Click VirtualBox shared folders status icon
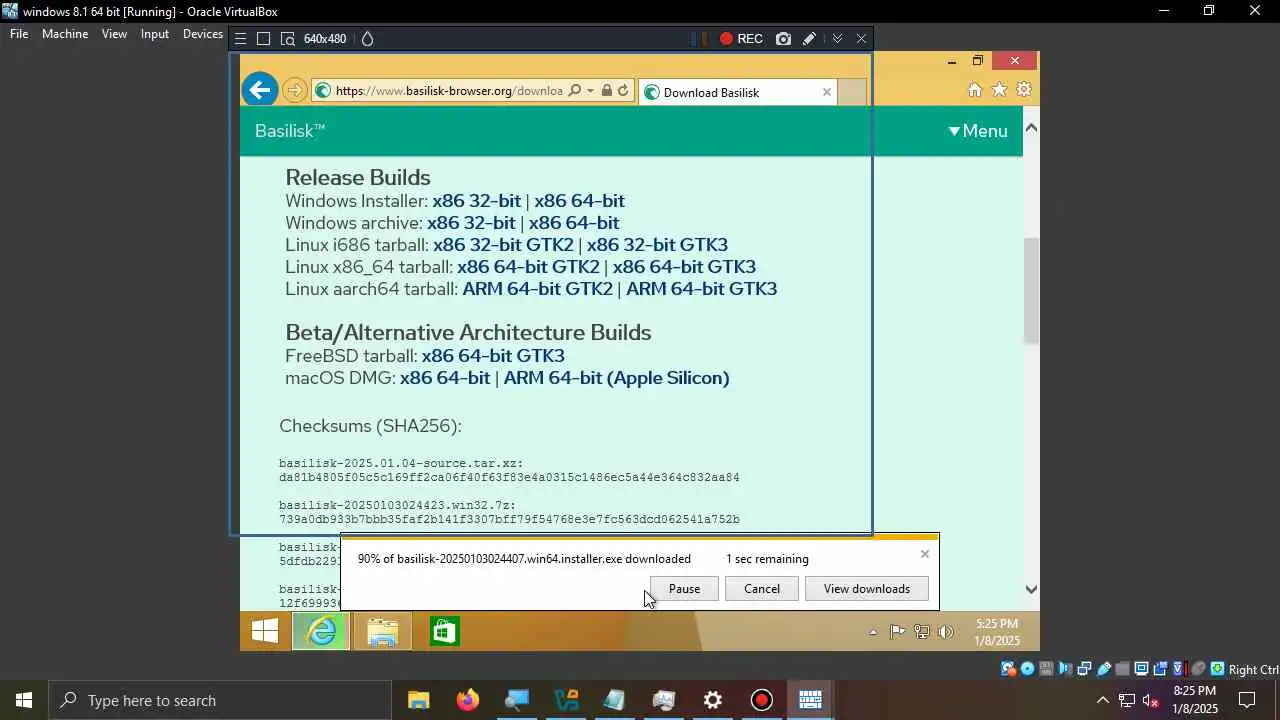1280x720 pixels. point(1122,669)
